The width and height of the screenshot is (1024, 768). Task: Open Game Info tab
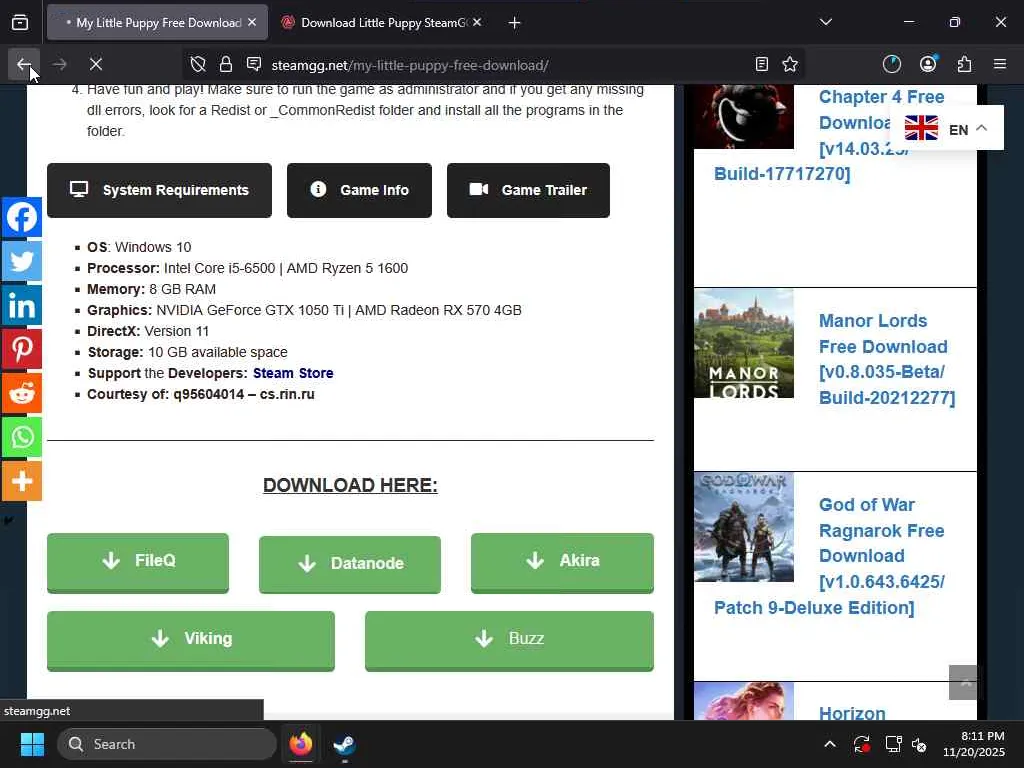coord(359,190)
